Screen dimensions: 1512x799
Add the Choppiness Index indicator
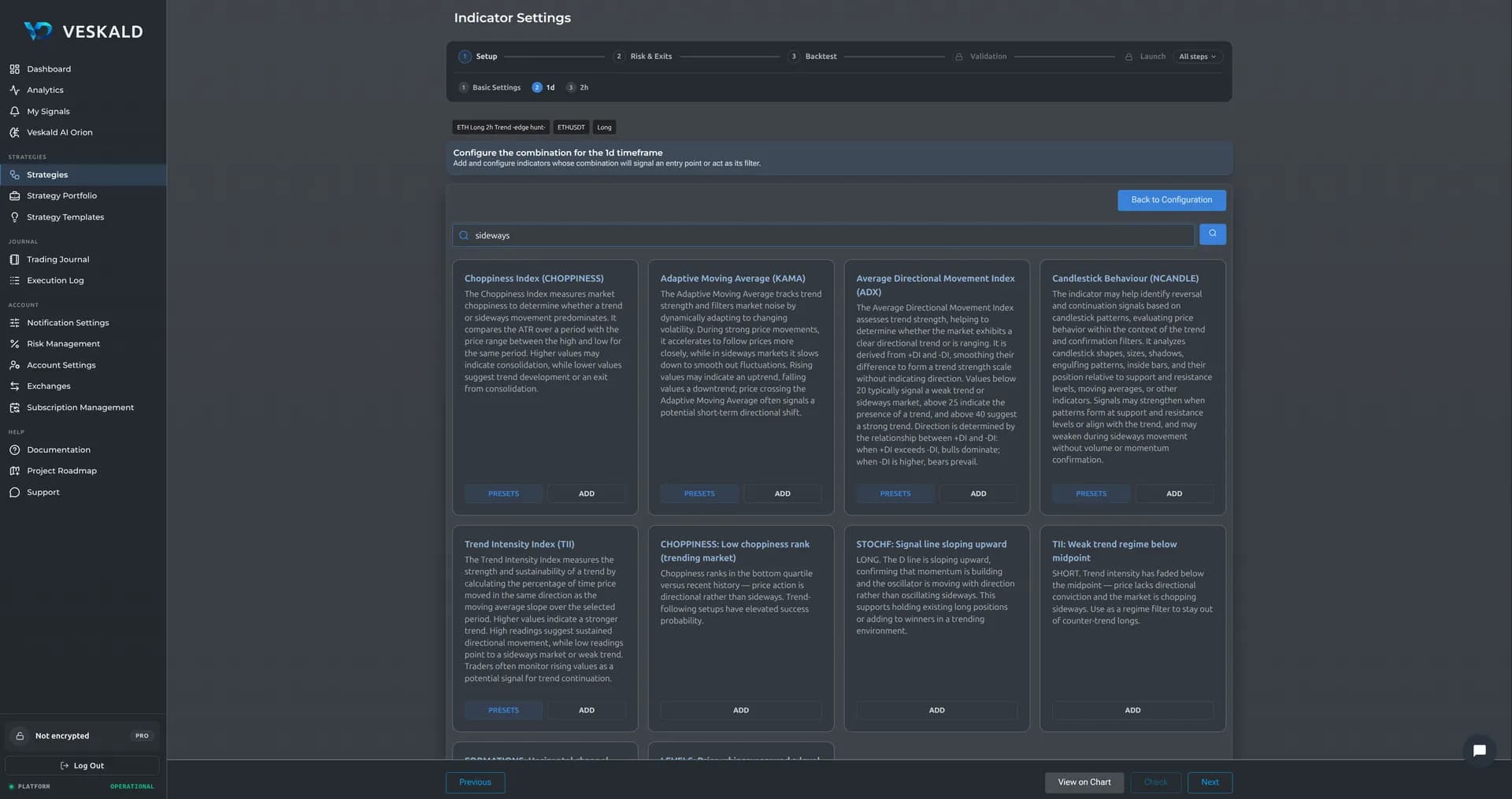point(587,494)
